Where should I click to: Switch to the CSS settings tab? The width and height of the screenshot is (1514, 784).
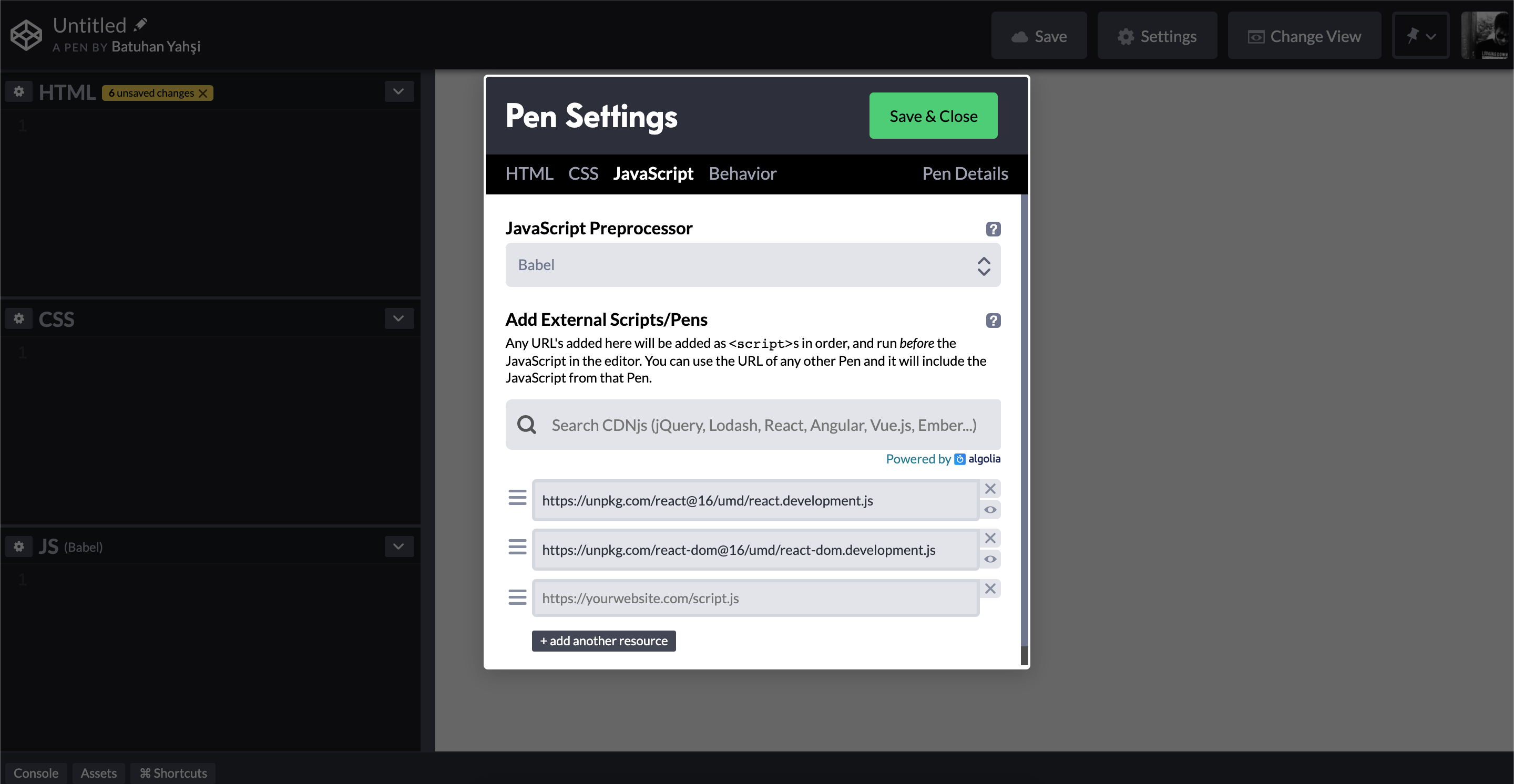583,174
